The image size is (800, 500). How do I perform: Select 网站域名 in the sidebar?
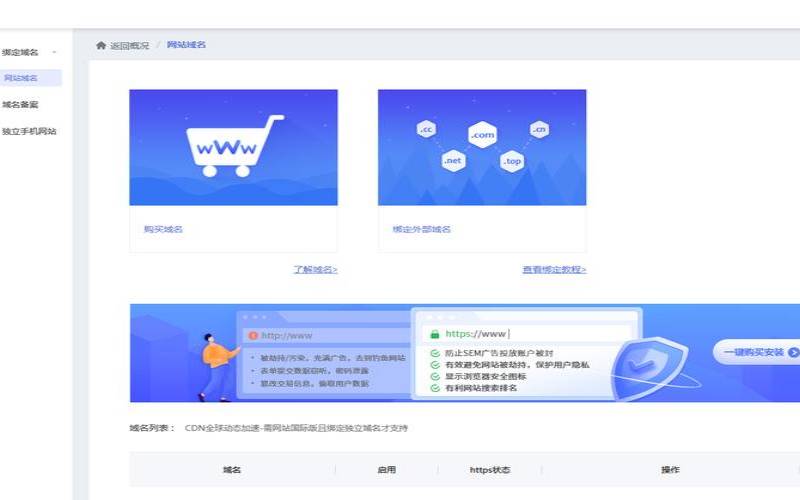tap(31, 78)
